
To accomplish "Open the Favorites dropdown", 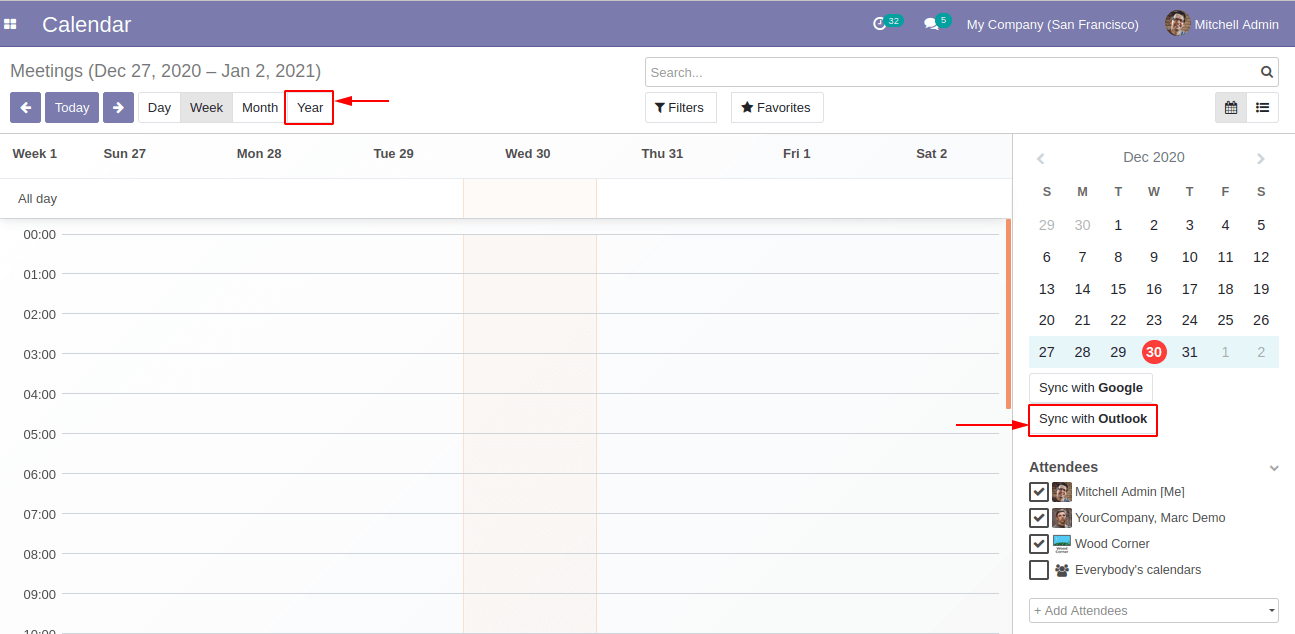I will 777,108.
